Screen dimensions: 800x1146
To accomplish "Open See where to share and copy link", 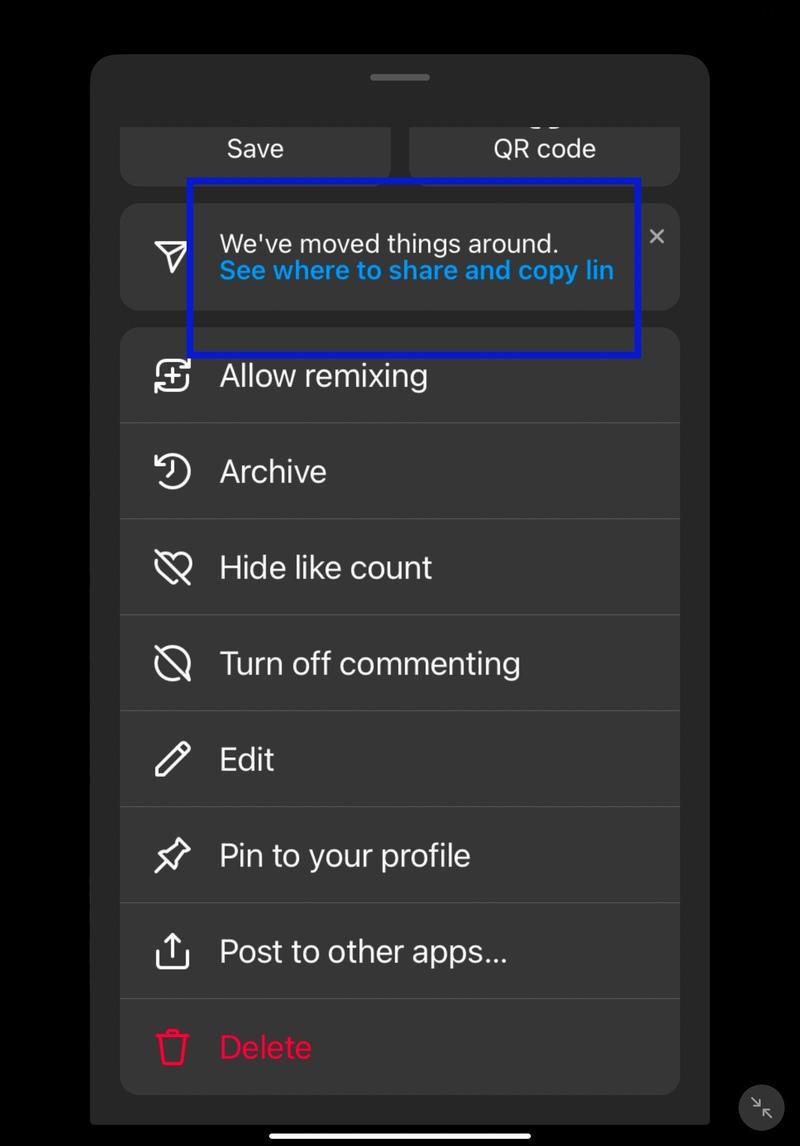I will tap(416, 271).
